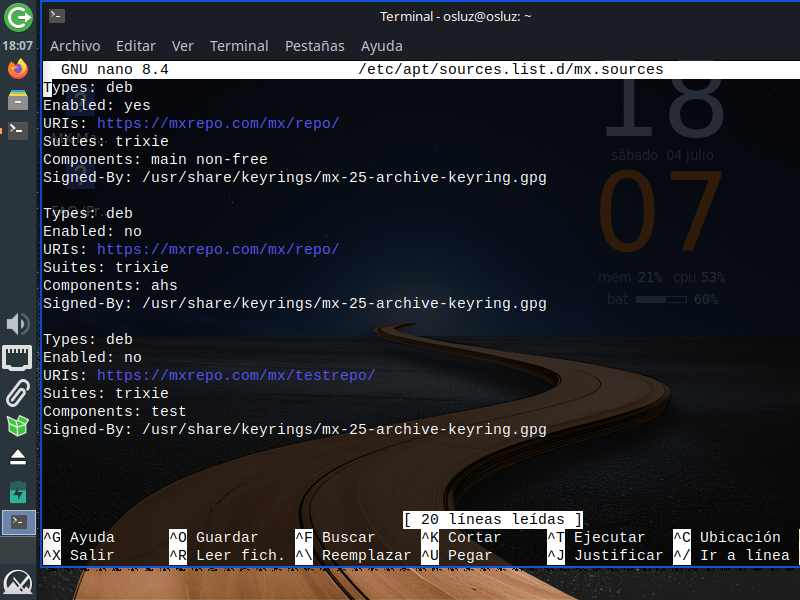The width and height of the screenshot is (800, 600).
Task: Click the eject removable media icon
Action: 18,458
